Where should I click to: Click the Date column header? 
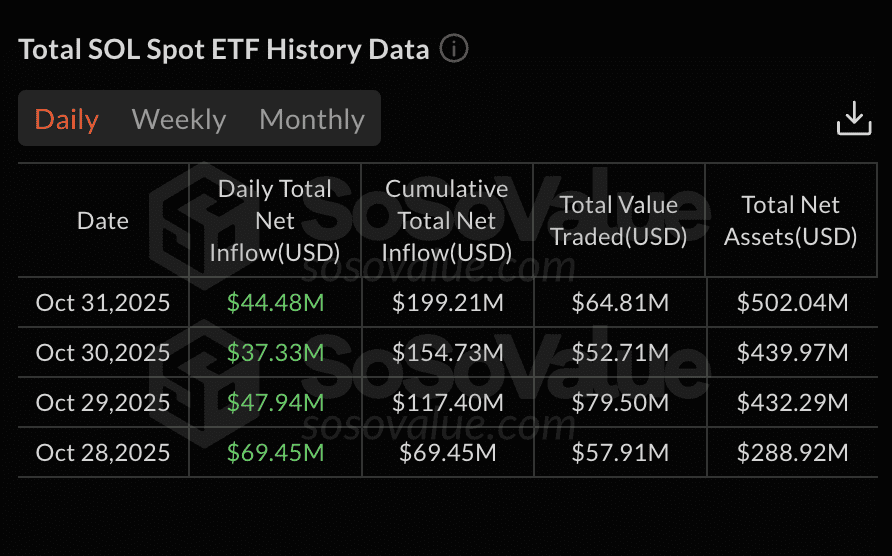point(103,221)
